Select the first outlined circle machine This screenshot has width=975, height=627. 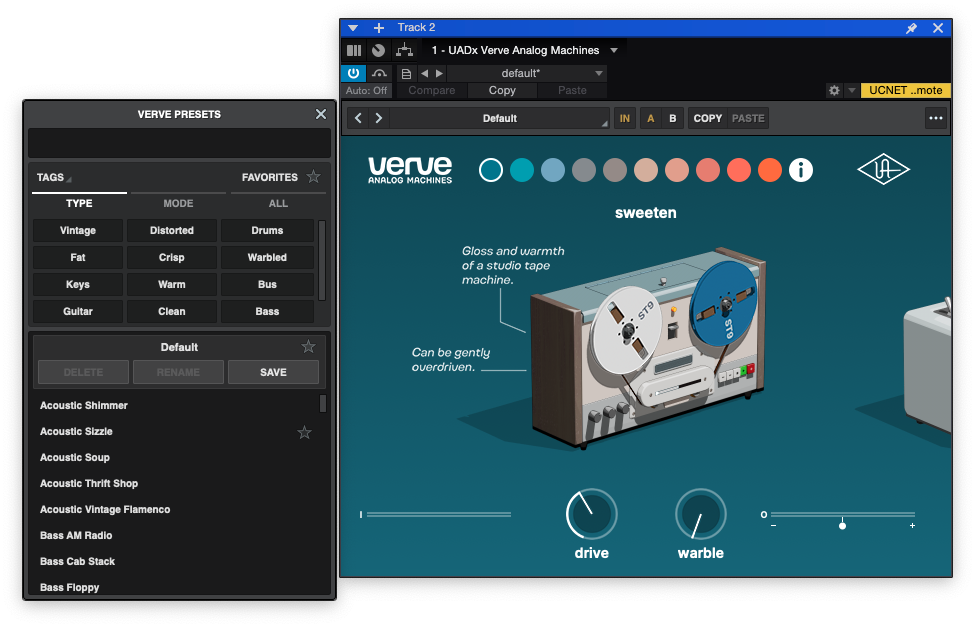(491, 170)
